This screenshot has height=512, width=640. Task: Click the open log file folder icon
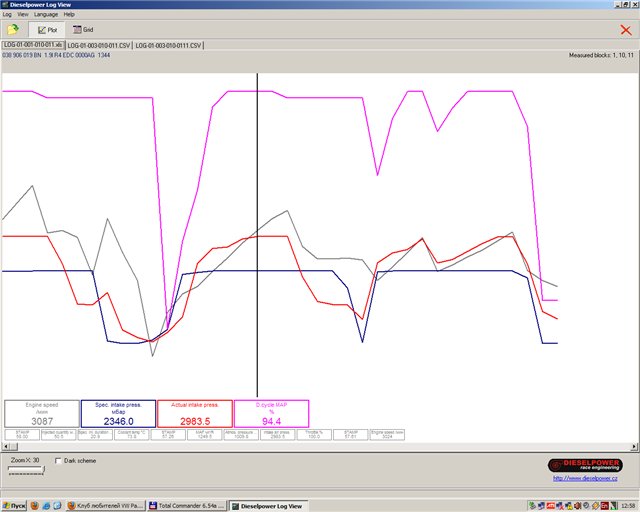point(14,30)
